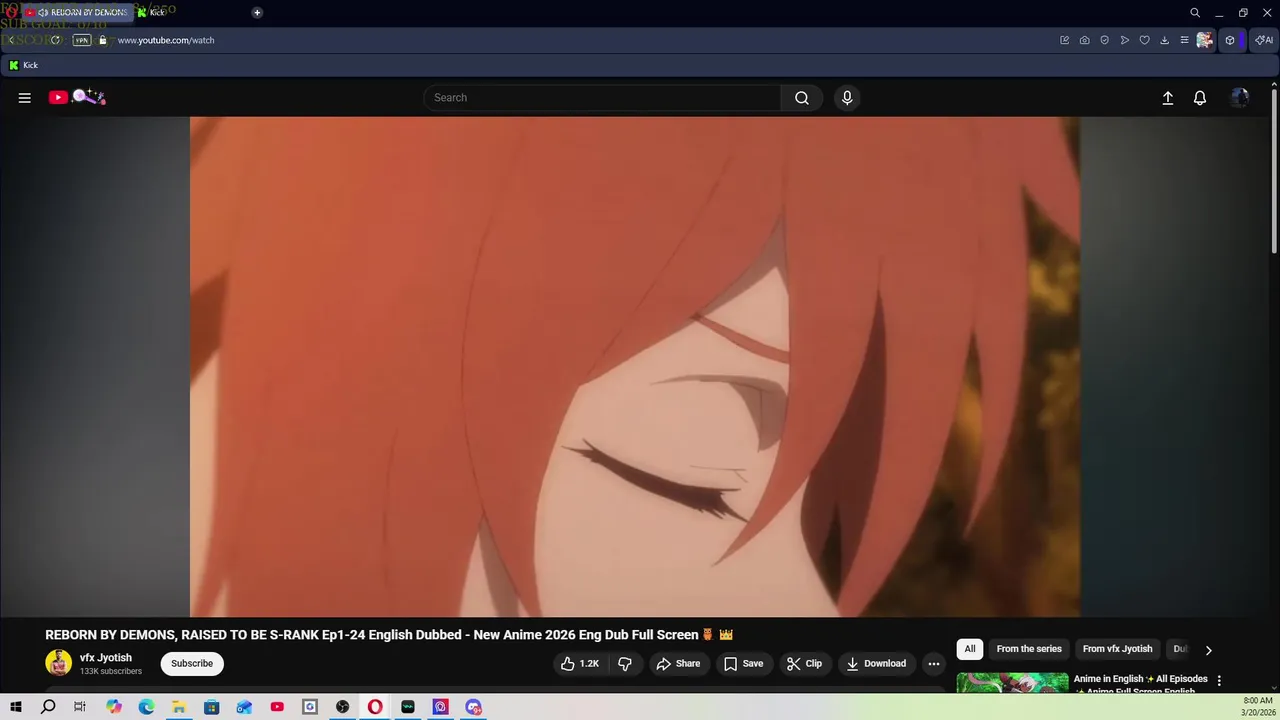Viewport: 1280px width, 720px height.
Task: Open a new browser tab with plus
Action: point(257,12)
